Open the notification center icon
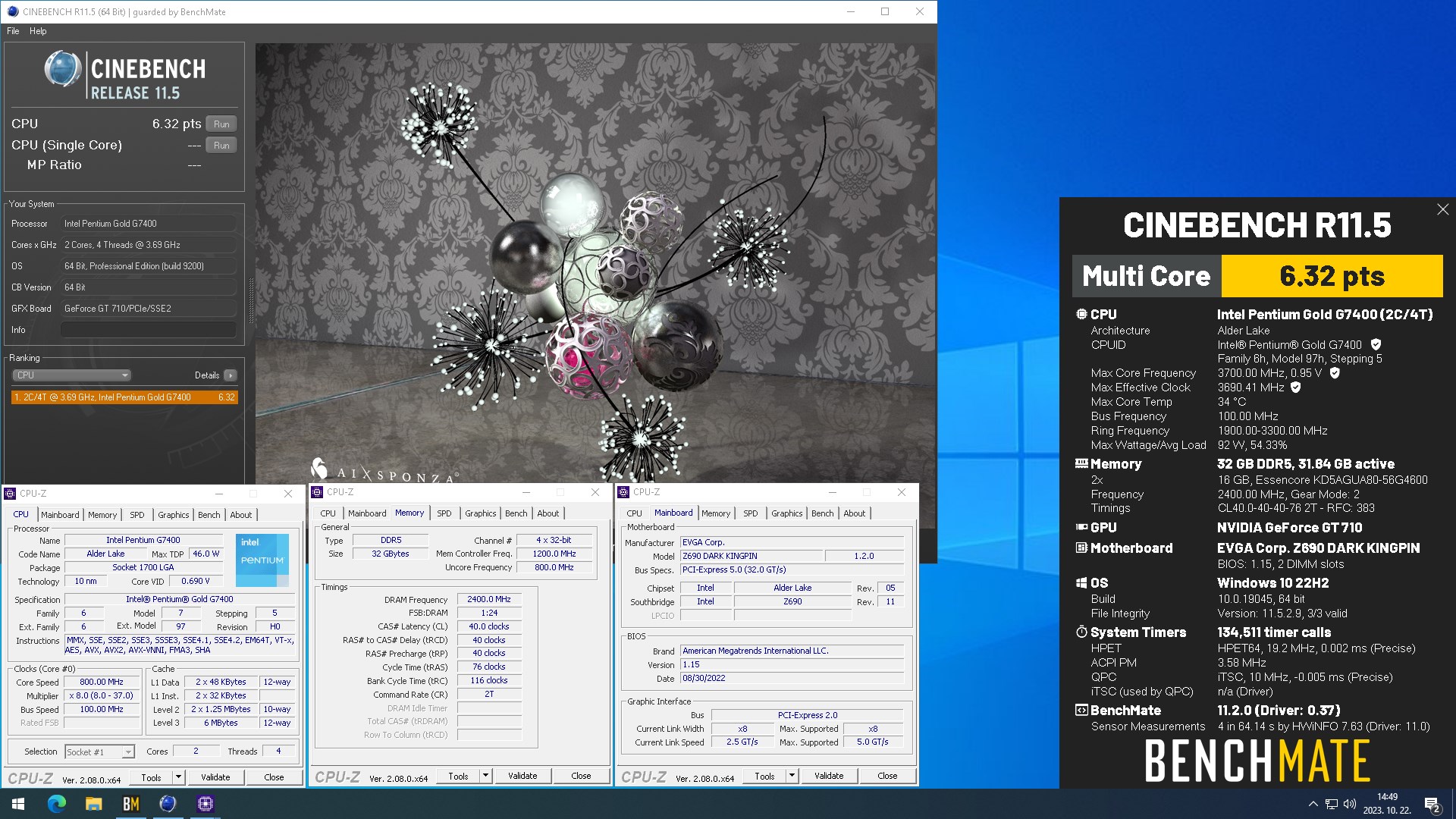Screen dimensions: 1456x819 tap(1432, 805)
